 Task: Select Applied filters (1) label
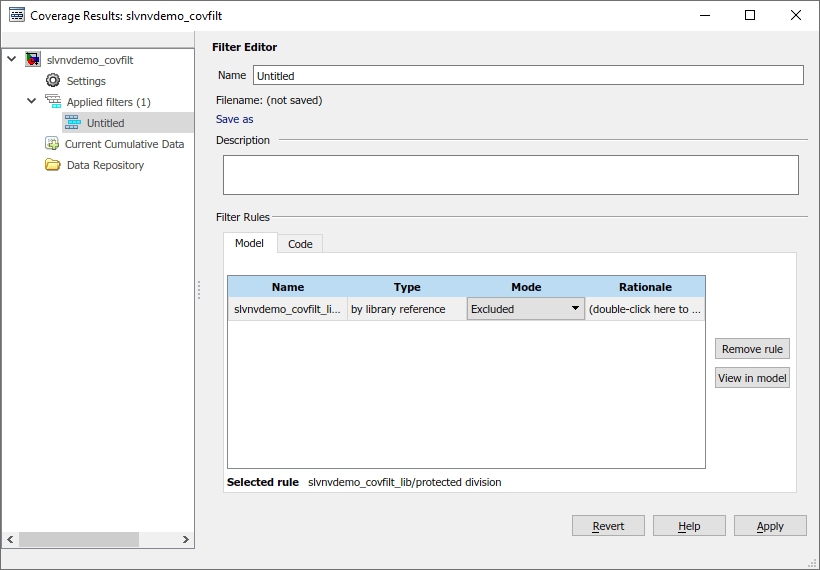[x=108, y=102]
